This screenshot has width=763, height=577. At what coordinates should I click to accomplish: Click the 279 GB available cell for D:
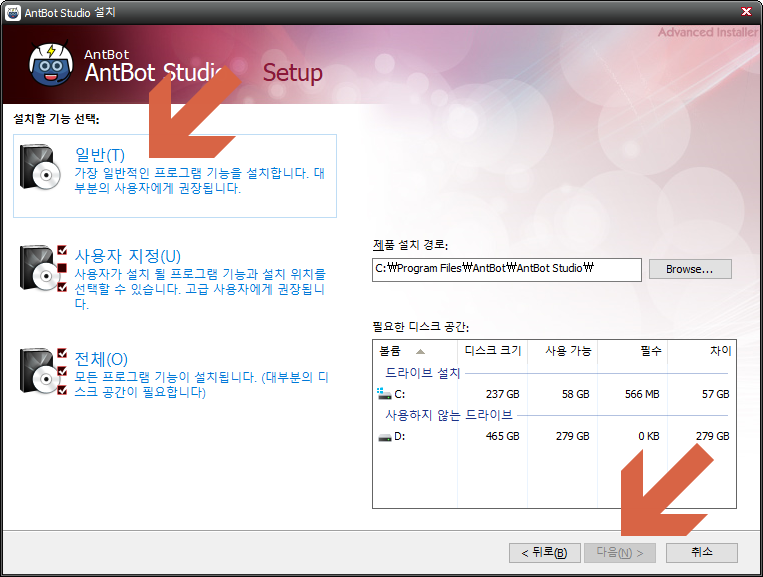(x=572, y=436)
